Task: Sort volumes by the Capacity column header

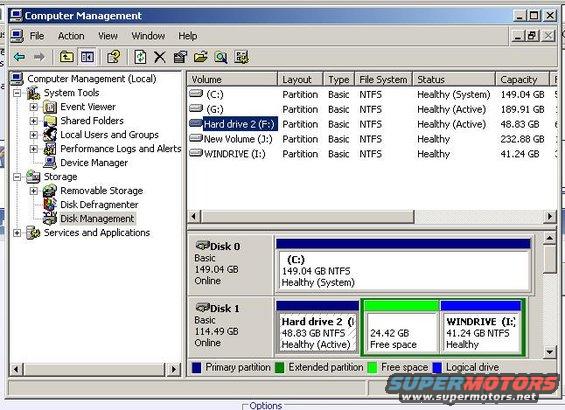Action: click(522, 79)
